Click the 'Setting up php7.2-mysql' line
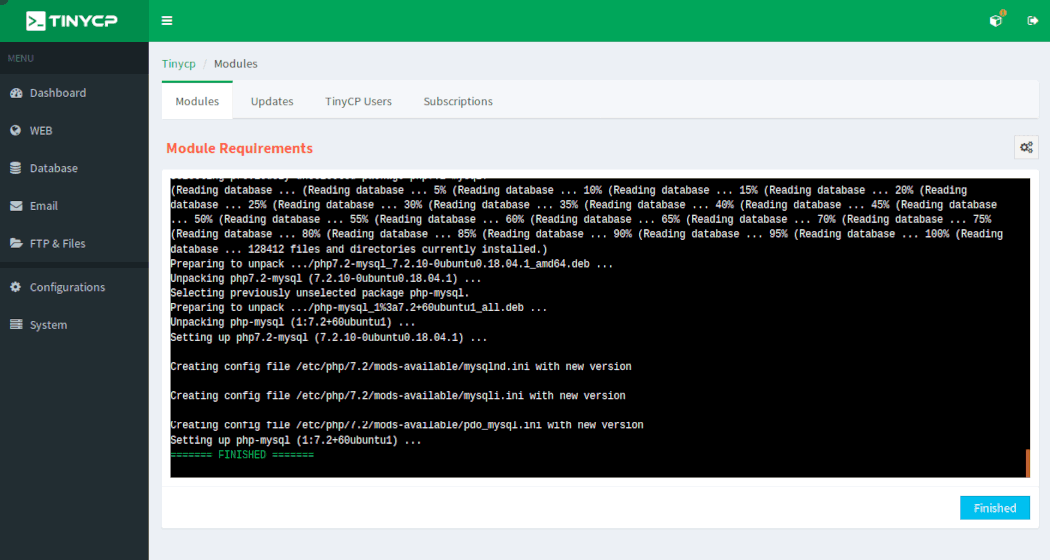 tap(329, 338)
